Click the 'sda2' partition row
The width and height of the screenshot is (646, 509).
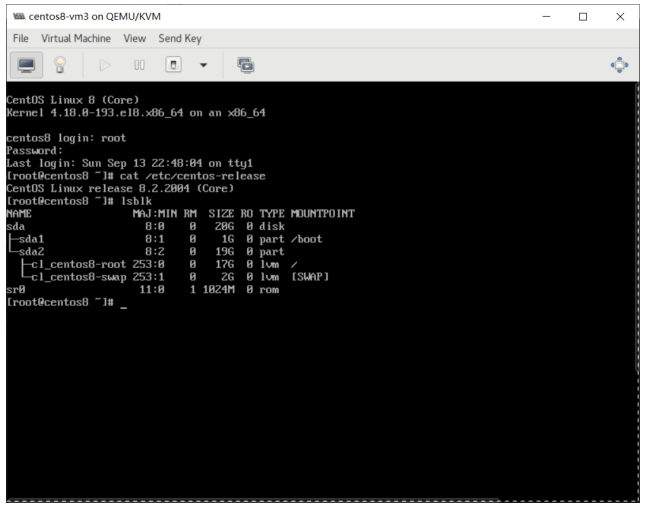coord(146,252)
